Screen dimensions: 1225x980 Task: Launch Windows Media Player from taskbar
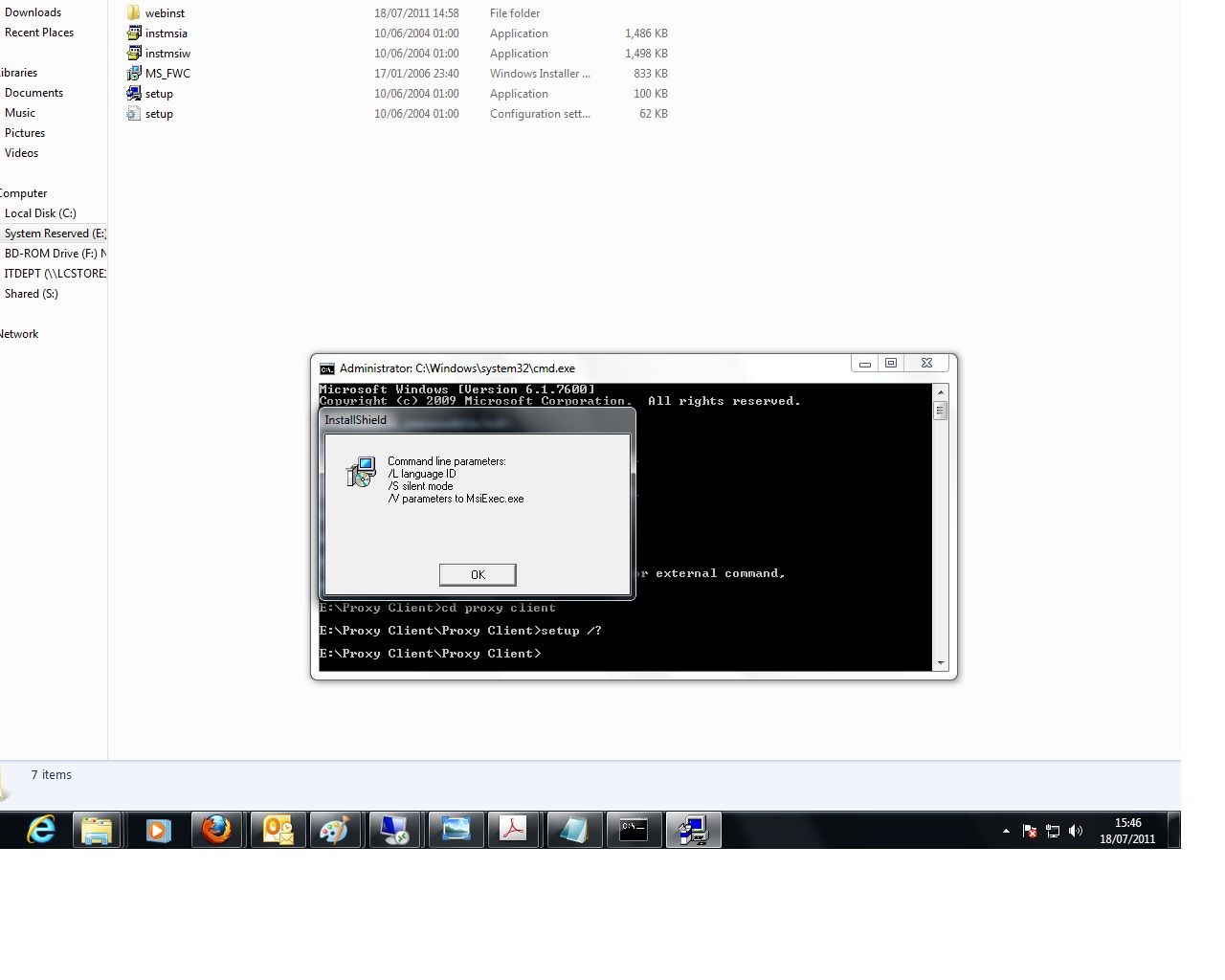click(158, 830)
